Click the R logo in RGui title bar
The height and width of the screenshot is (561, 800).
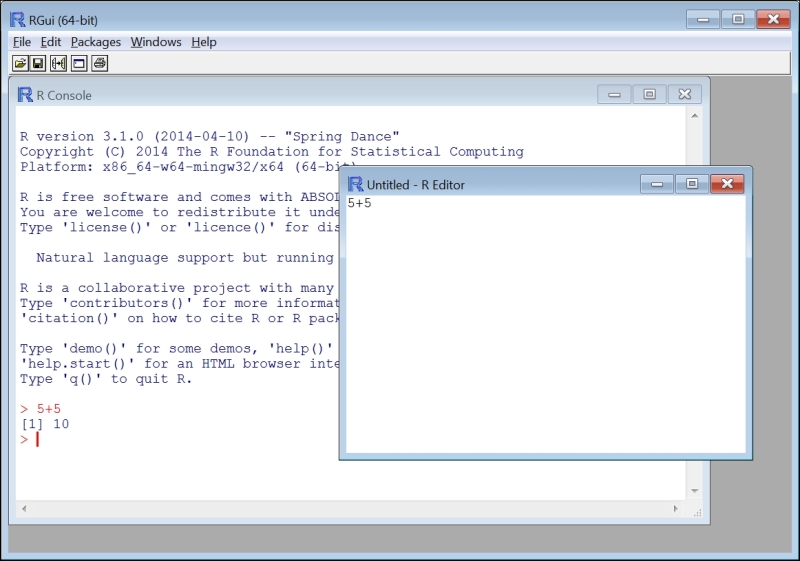coord(17,20)
